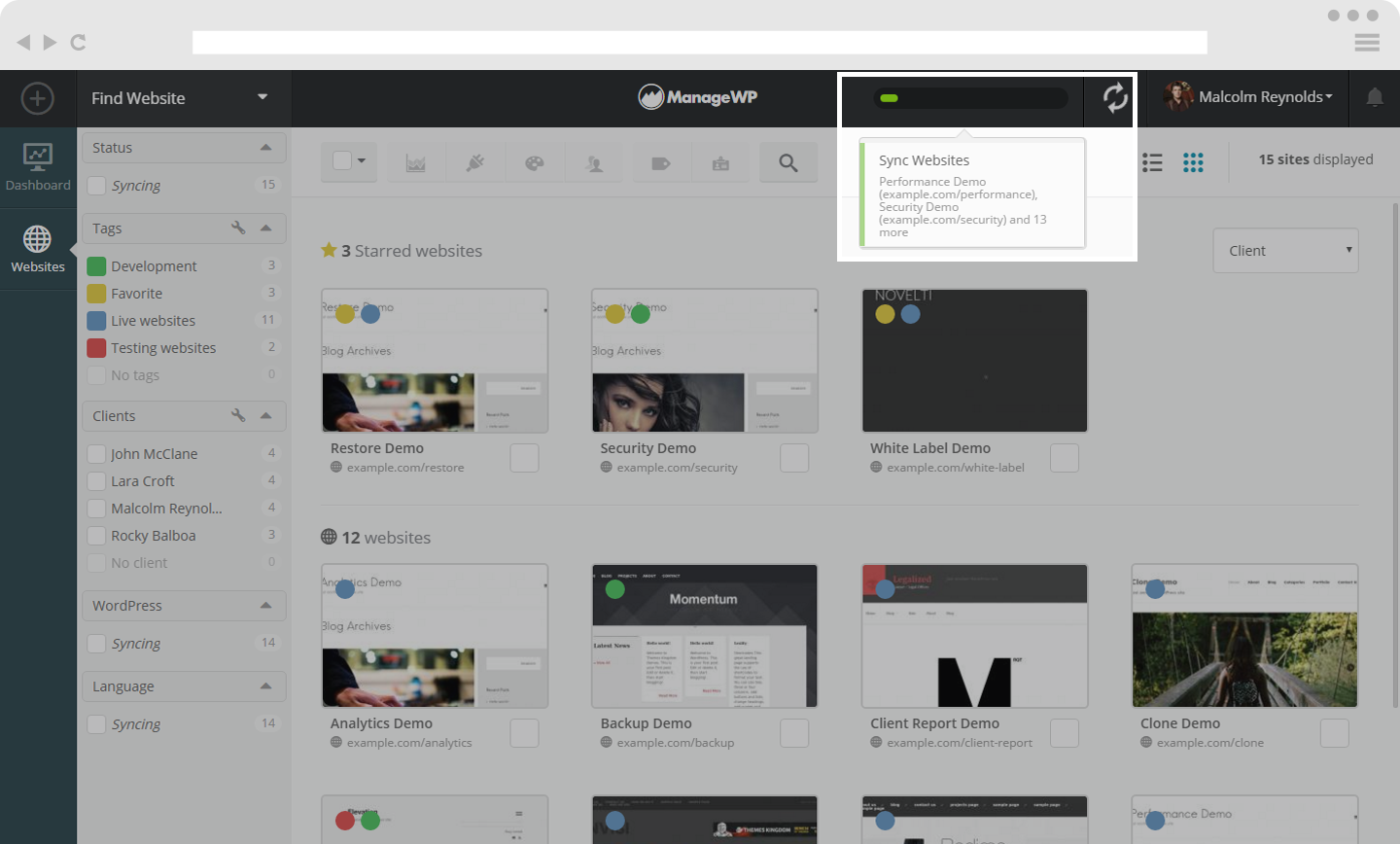
Task: Open the Sync Websites notification popup
Action: (972, 193)
